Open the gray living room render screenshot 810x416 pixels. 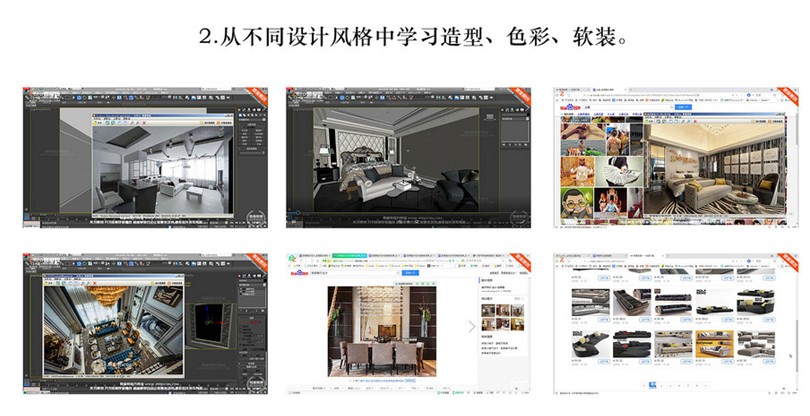145,158
